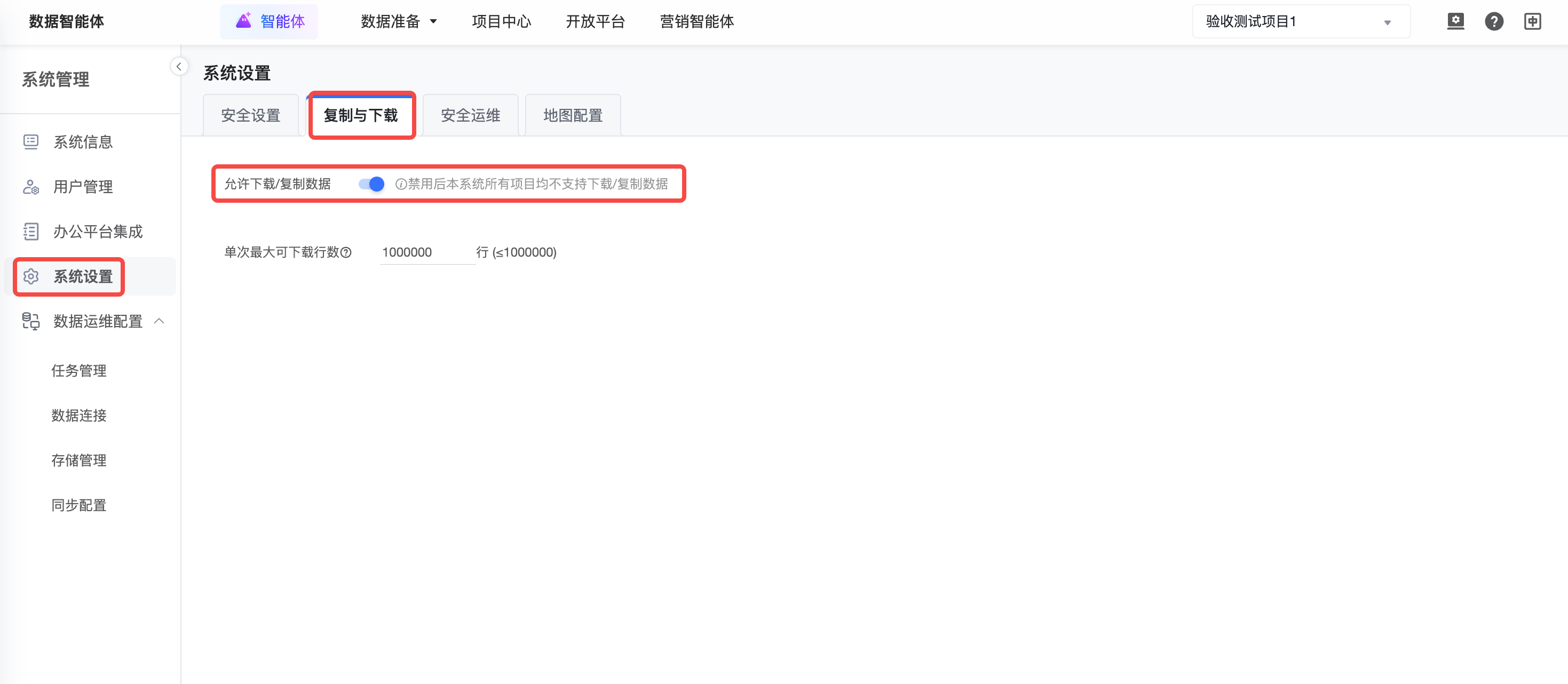Click the help icon beside 单次最大可下载行数
Image resolution: width=1568 pixels, height=684 pixels.
coord(346,252)
